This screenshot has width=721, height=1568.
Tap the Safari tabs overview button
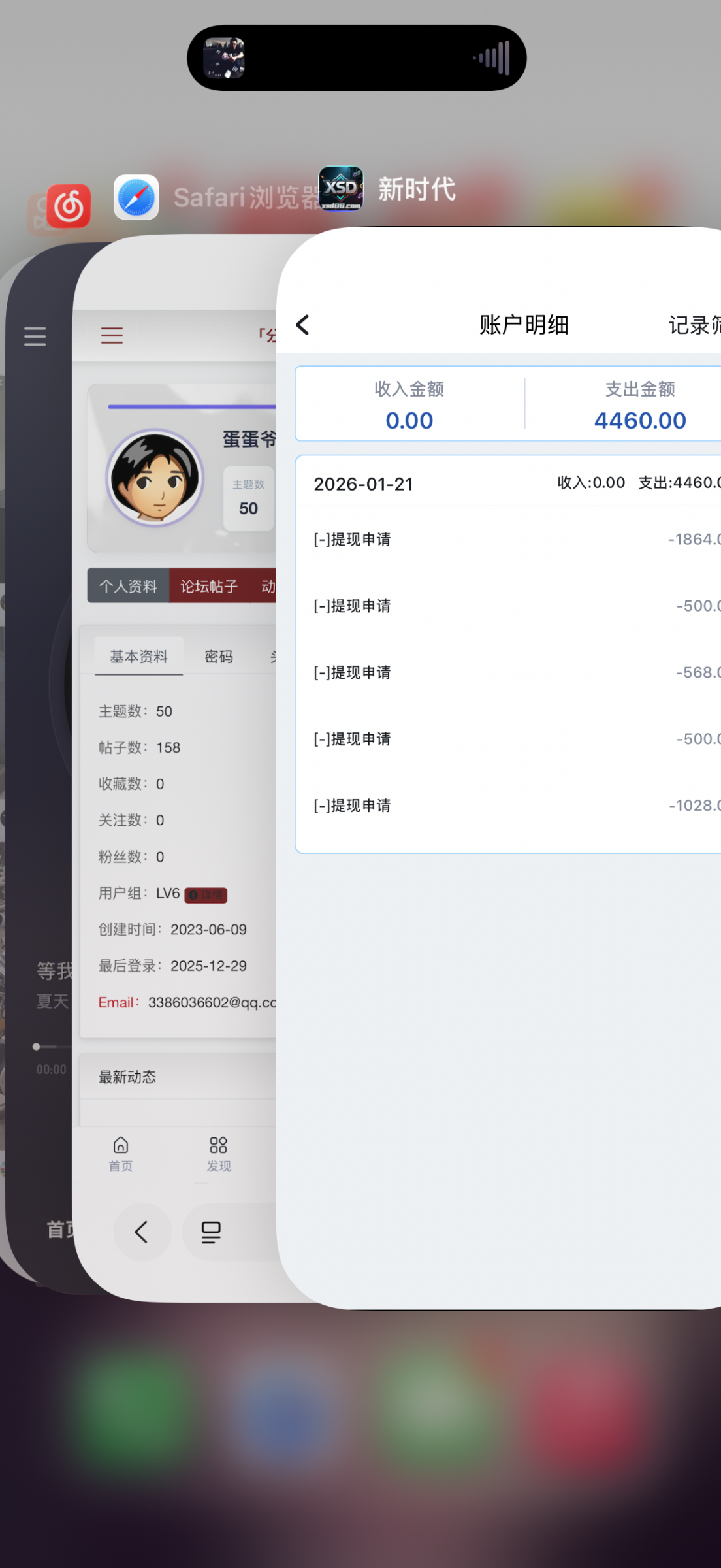tap(210, 1232)
